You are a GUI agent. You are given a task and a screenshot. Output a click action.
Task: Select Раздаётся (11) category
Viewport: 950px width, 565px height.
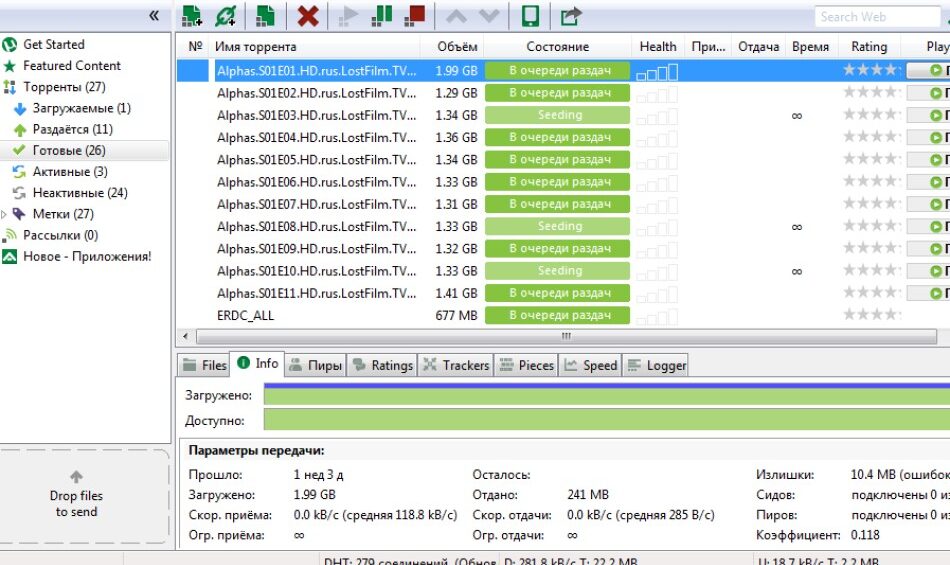[x=72, y=129]
